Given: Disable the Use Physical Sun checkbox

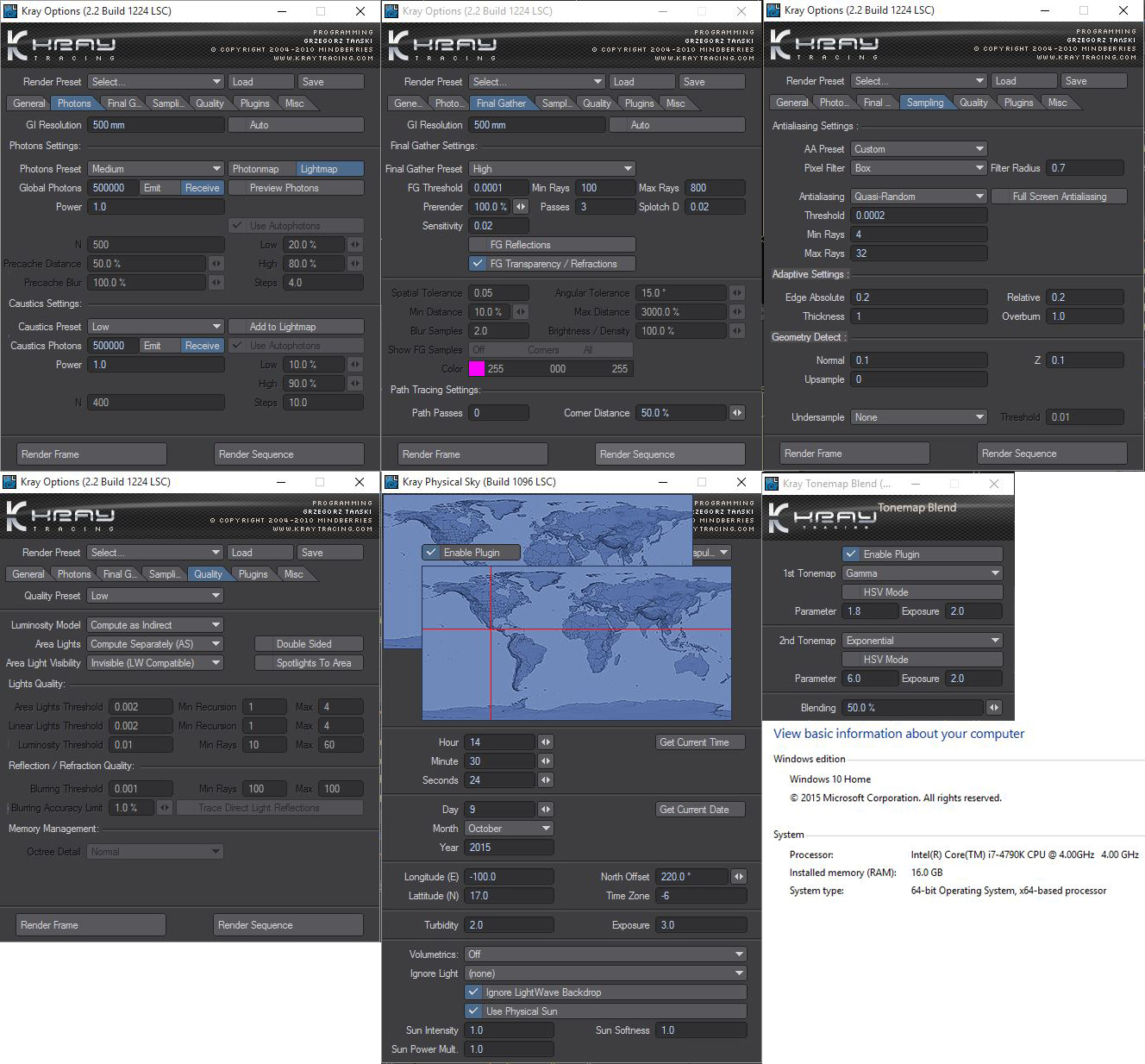Looking at the screenshot, I should (x=473, y=1011).
